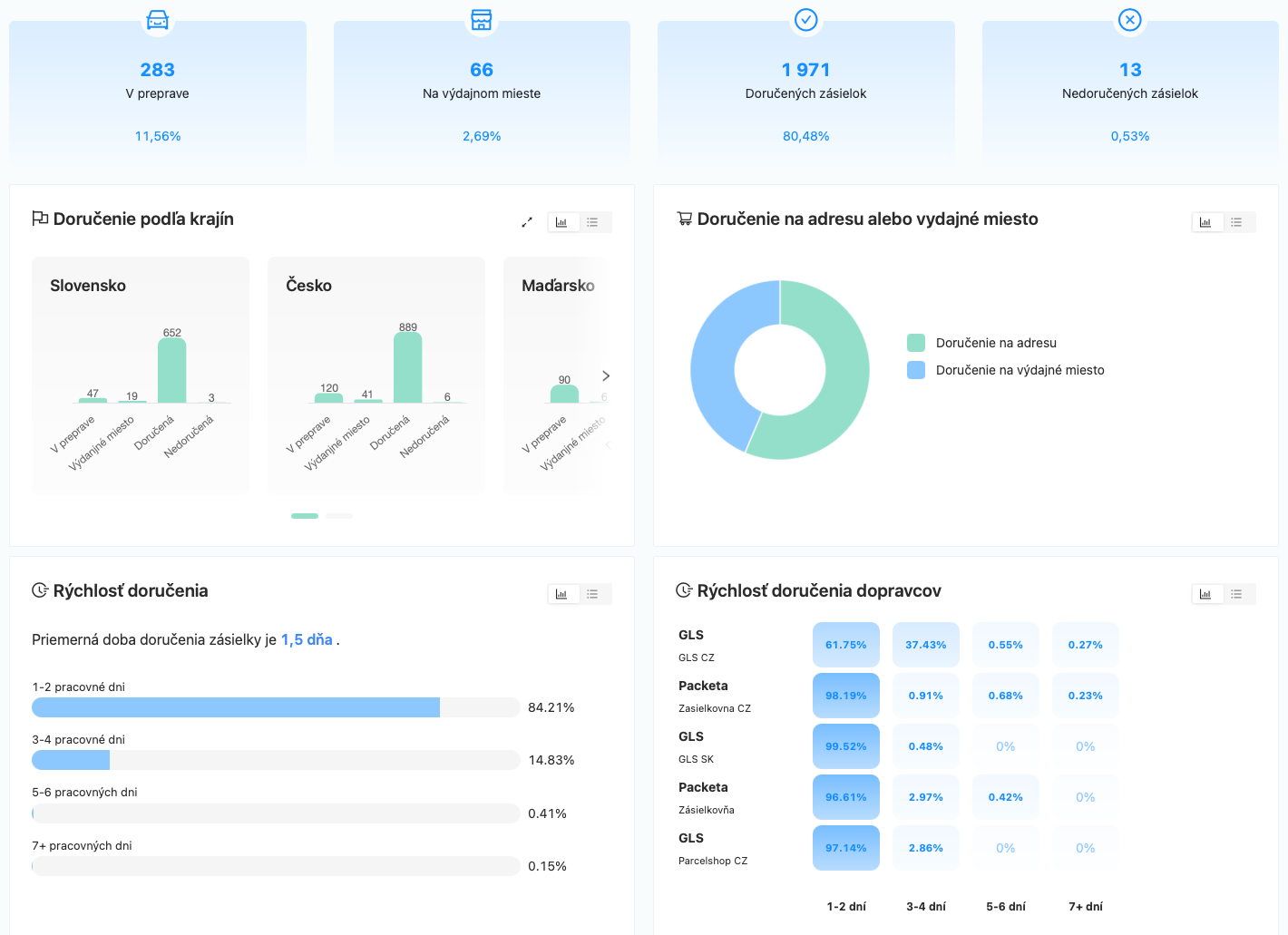
Task: Click the 283 V preprave value
Action: pyautogui.click(x=158, y=70)
